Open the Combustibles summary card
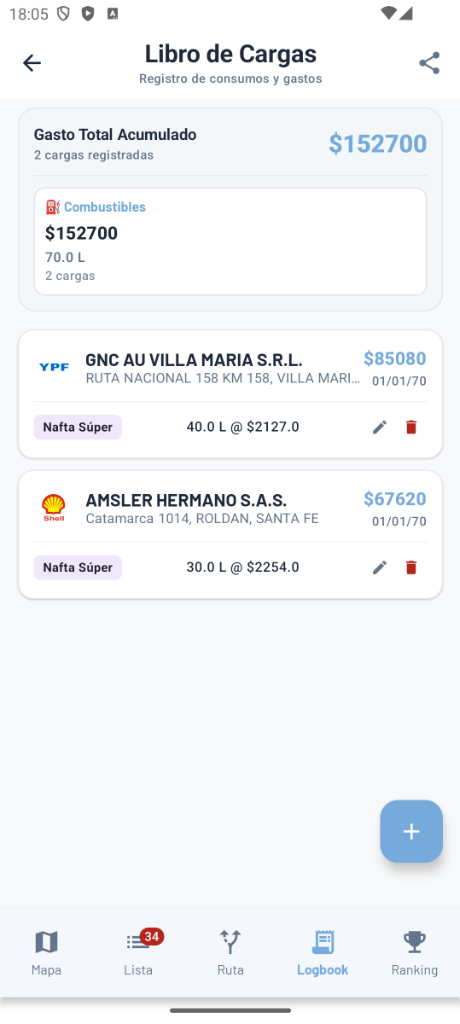460x1024 pixels. (x=230, y=241)
